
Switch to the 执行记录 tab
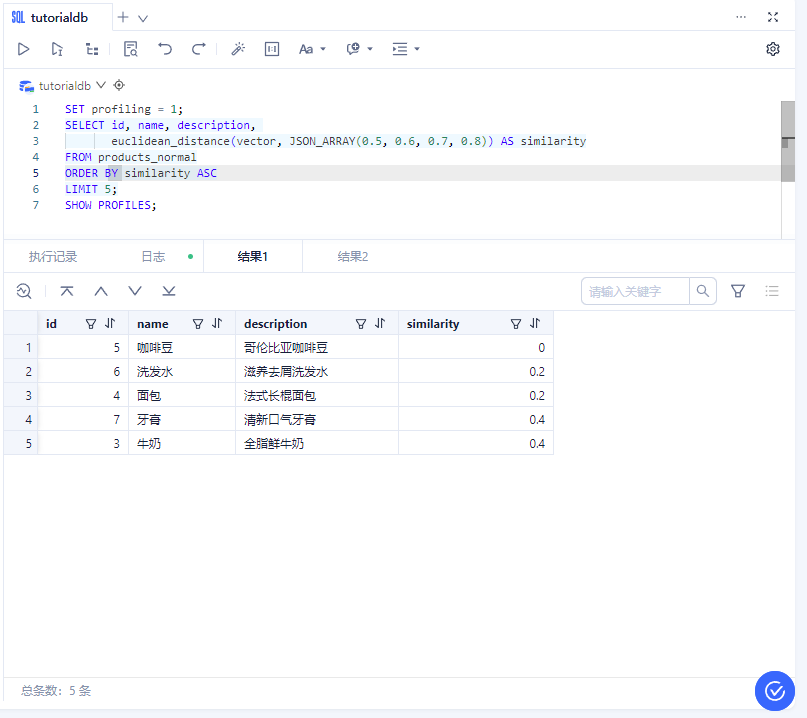52,256
